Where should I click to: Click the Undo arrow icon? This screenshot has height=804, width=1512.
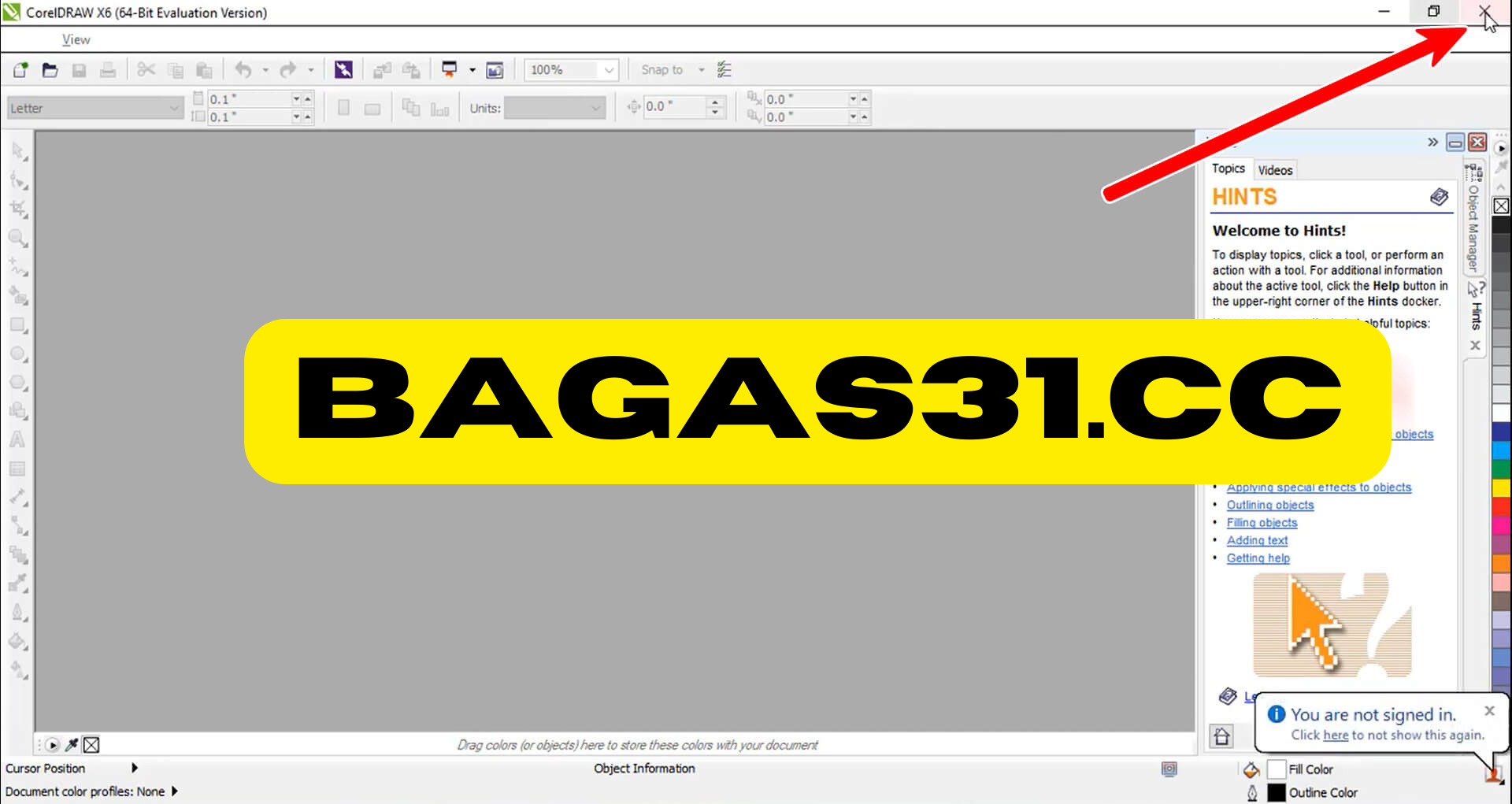point(243,70)
